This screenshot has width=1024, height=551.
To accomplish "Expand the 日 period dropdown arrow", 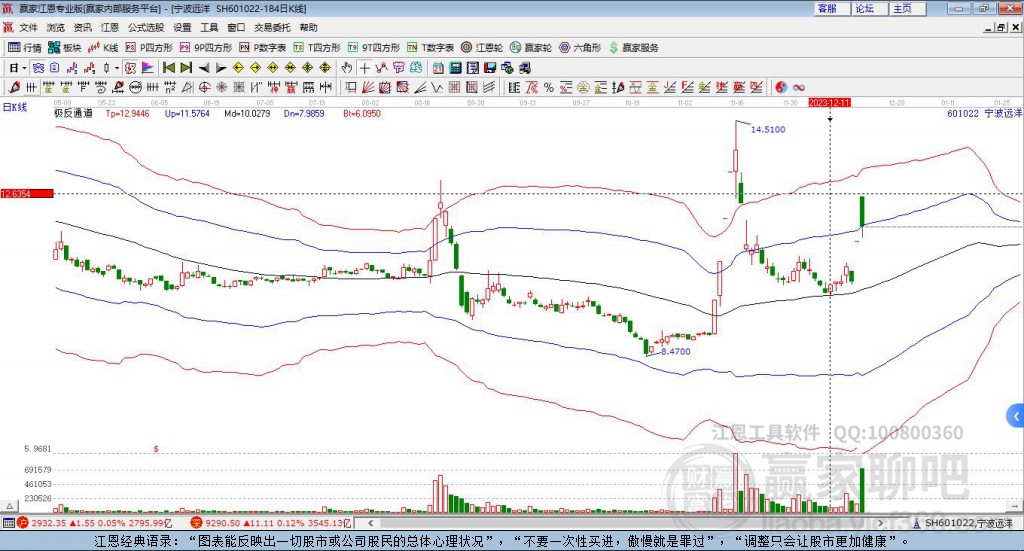I will [x=24, y=68].
